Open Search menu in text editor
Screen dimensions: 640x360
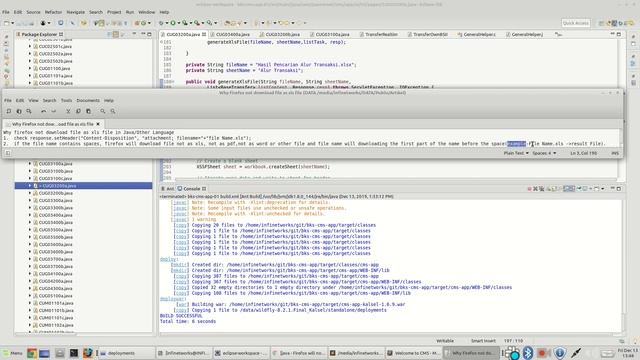[x=49, y=100]
